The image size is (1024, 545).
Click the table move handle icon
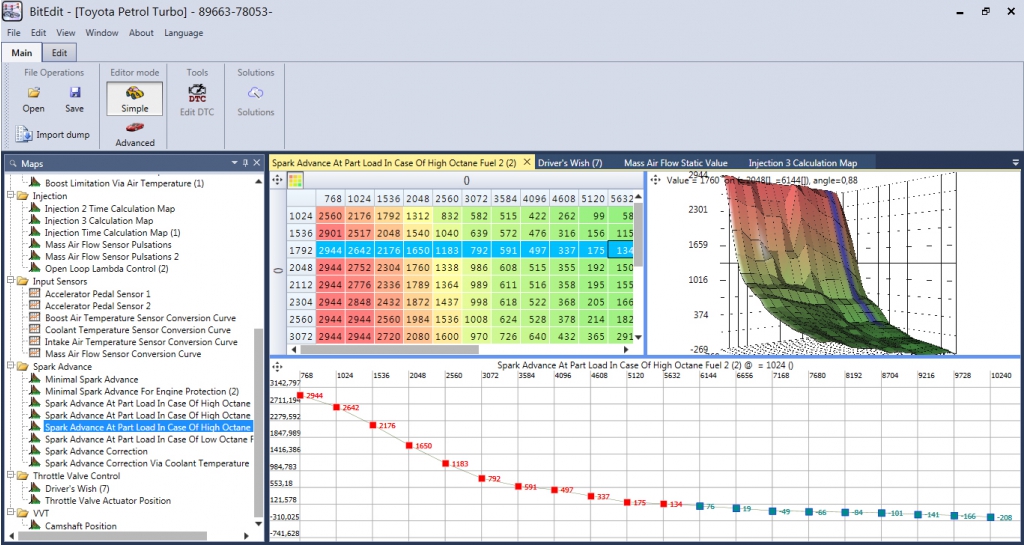(x=277, y=180)
